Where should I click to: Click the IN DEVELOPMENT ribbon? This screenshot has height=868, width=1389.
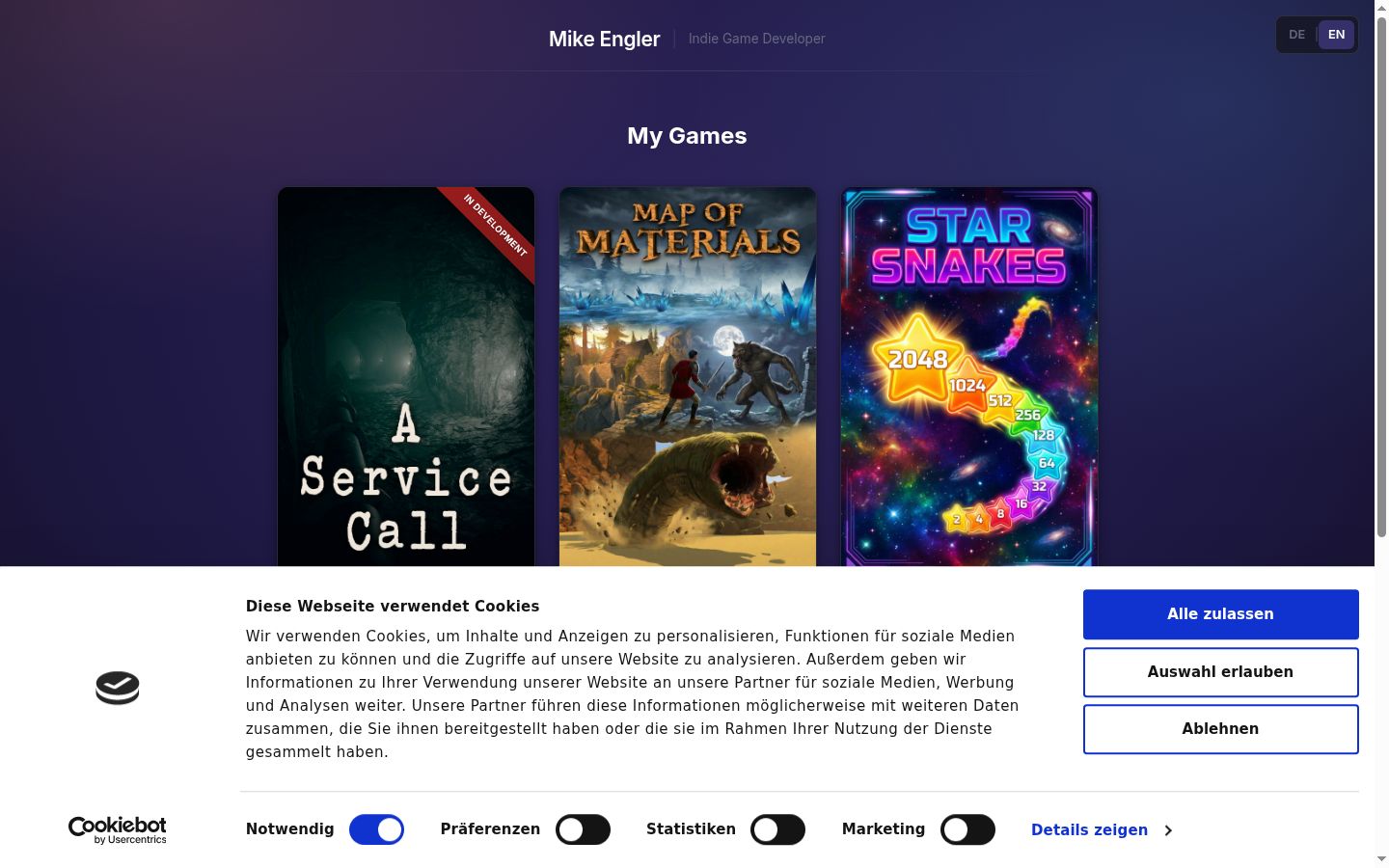tap(495, 227)
